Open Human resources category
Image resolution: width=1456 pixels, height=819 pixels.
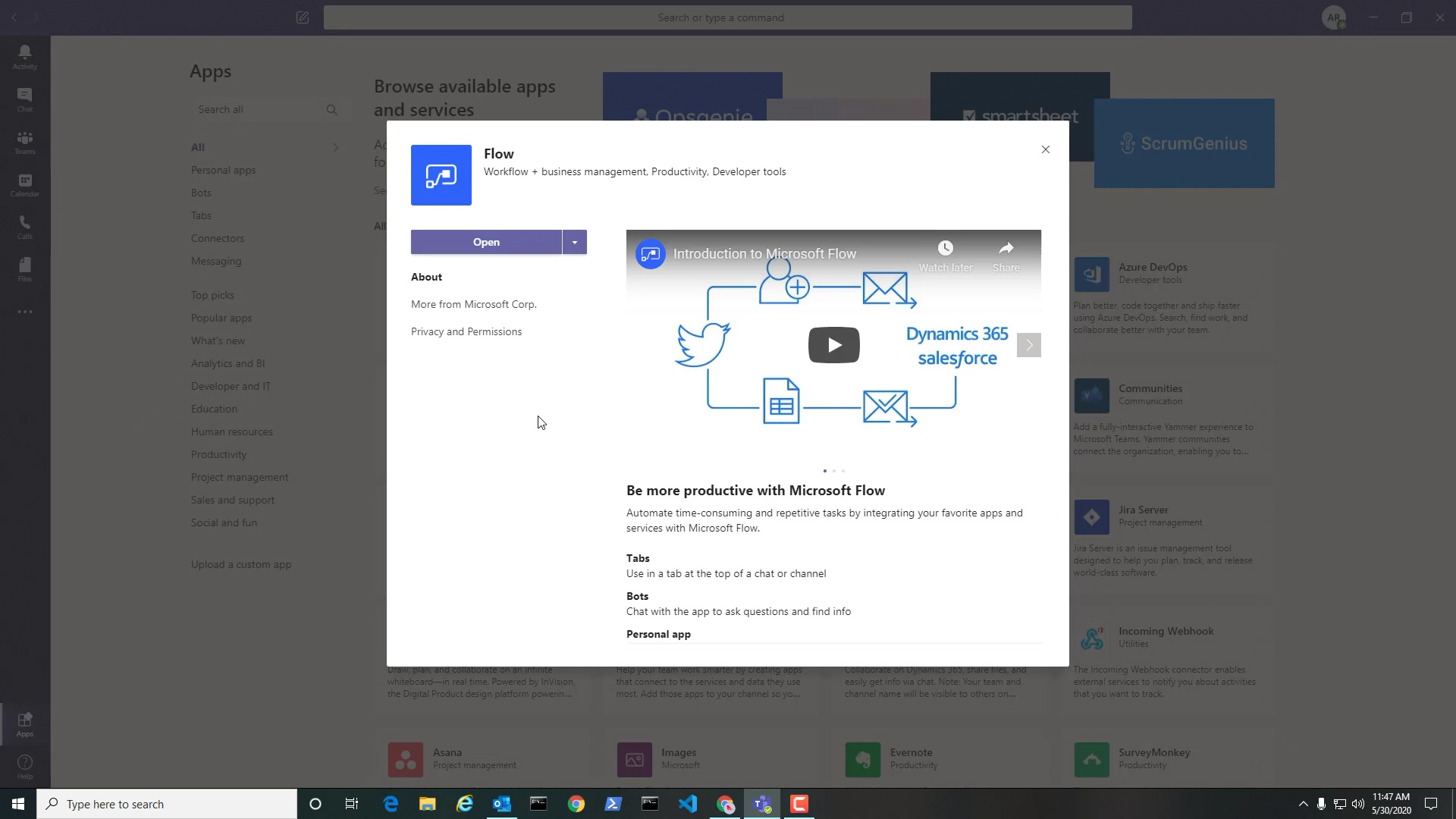click(x=231, y=431)
